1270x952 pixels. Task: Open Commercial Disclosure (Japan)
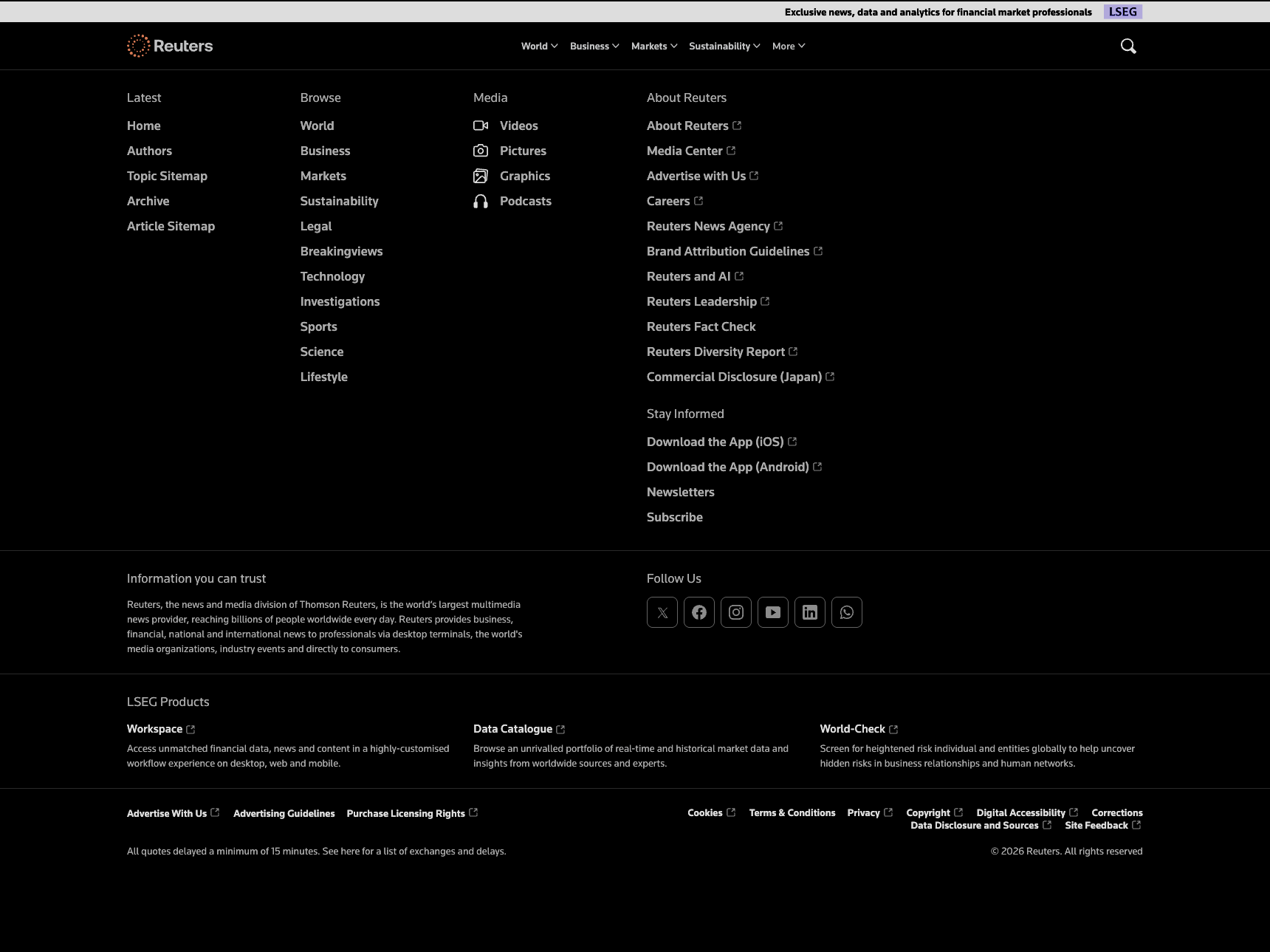point(741,377)
